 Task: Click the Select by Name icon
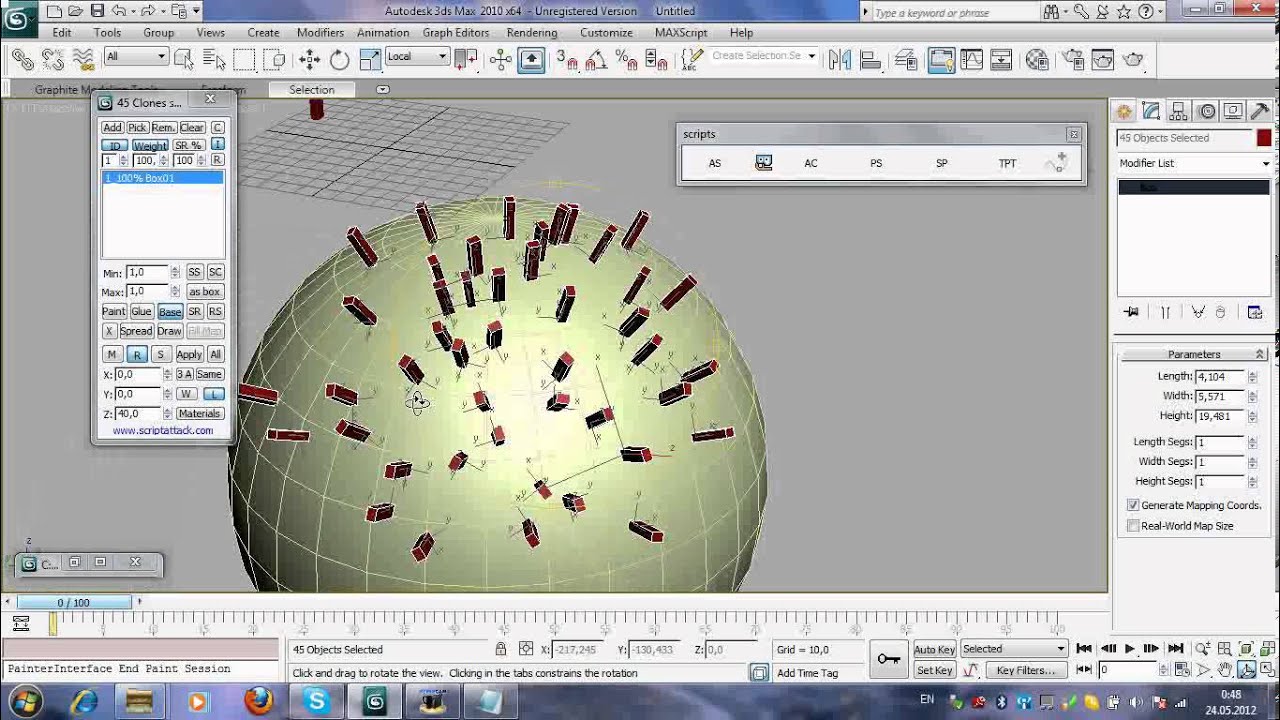(214, 60)
